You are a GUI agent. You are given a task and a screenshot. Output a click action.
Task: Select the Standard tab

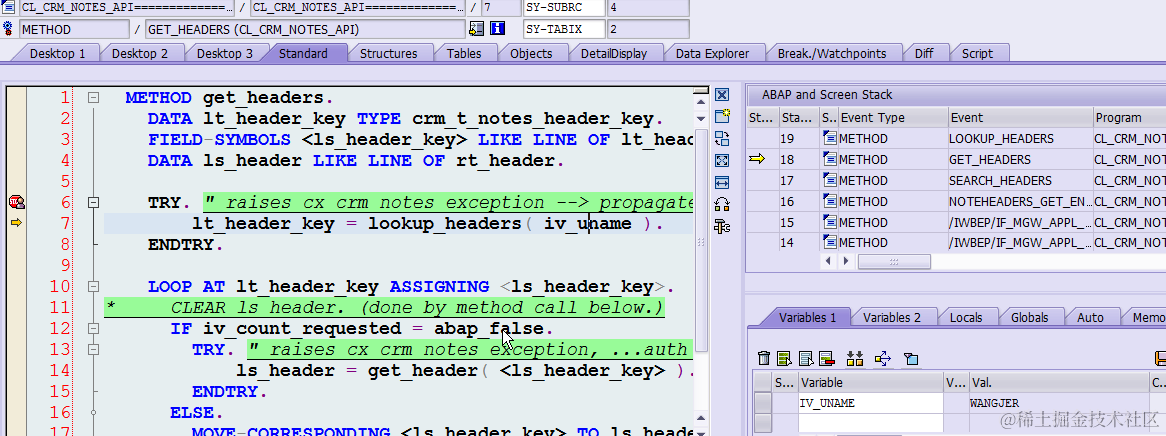[x=303, y=54]
